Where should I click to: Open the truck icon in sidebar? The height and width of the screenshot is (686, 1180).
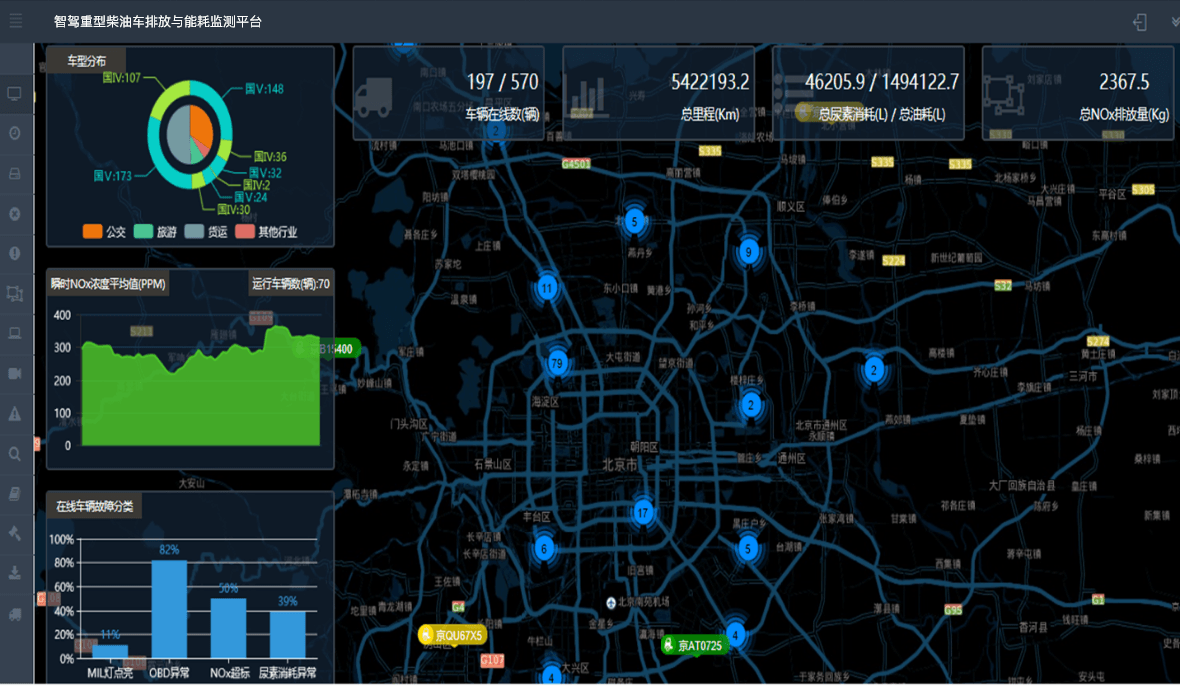point(14,615)
